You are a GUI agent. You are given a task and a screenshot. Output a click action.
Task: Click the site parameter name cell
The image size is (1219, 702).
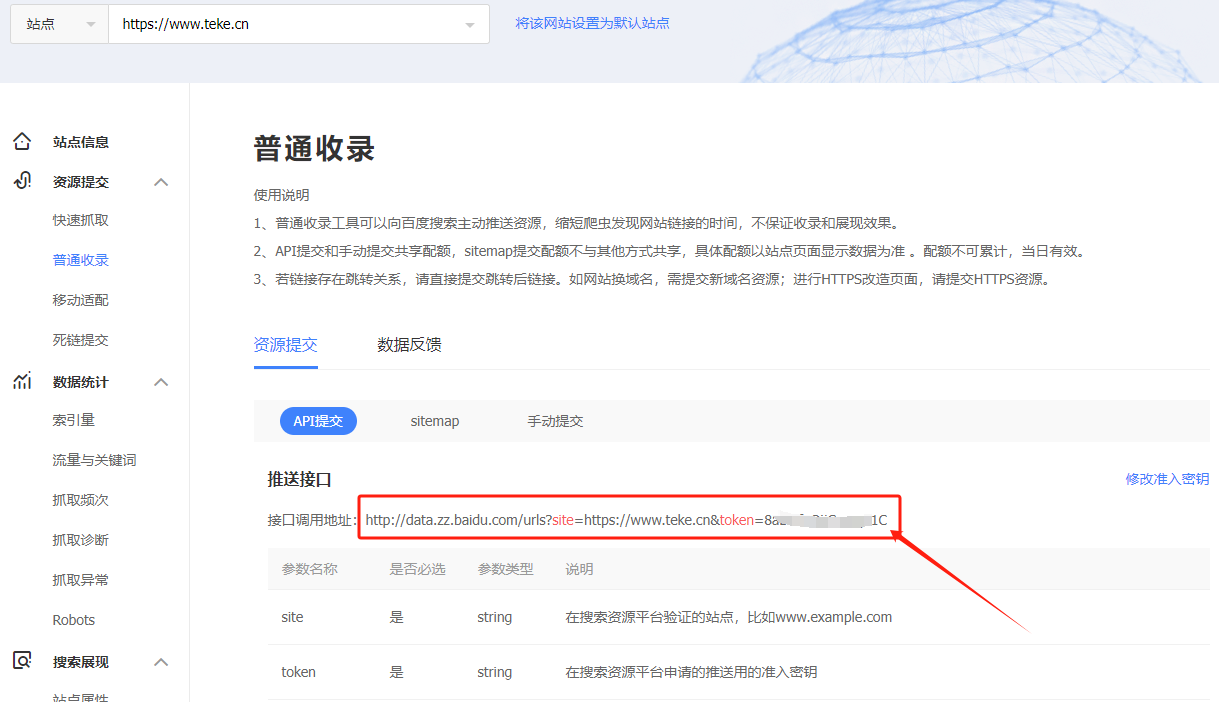[293, 617]
